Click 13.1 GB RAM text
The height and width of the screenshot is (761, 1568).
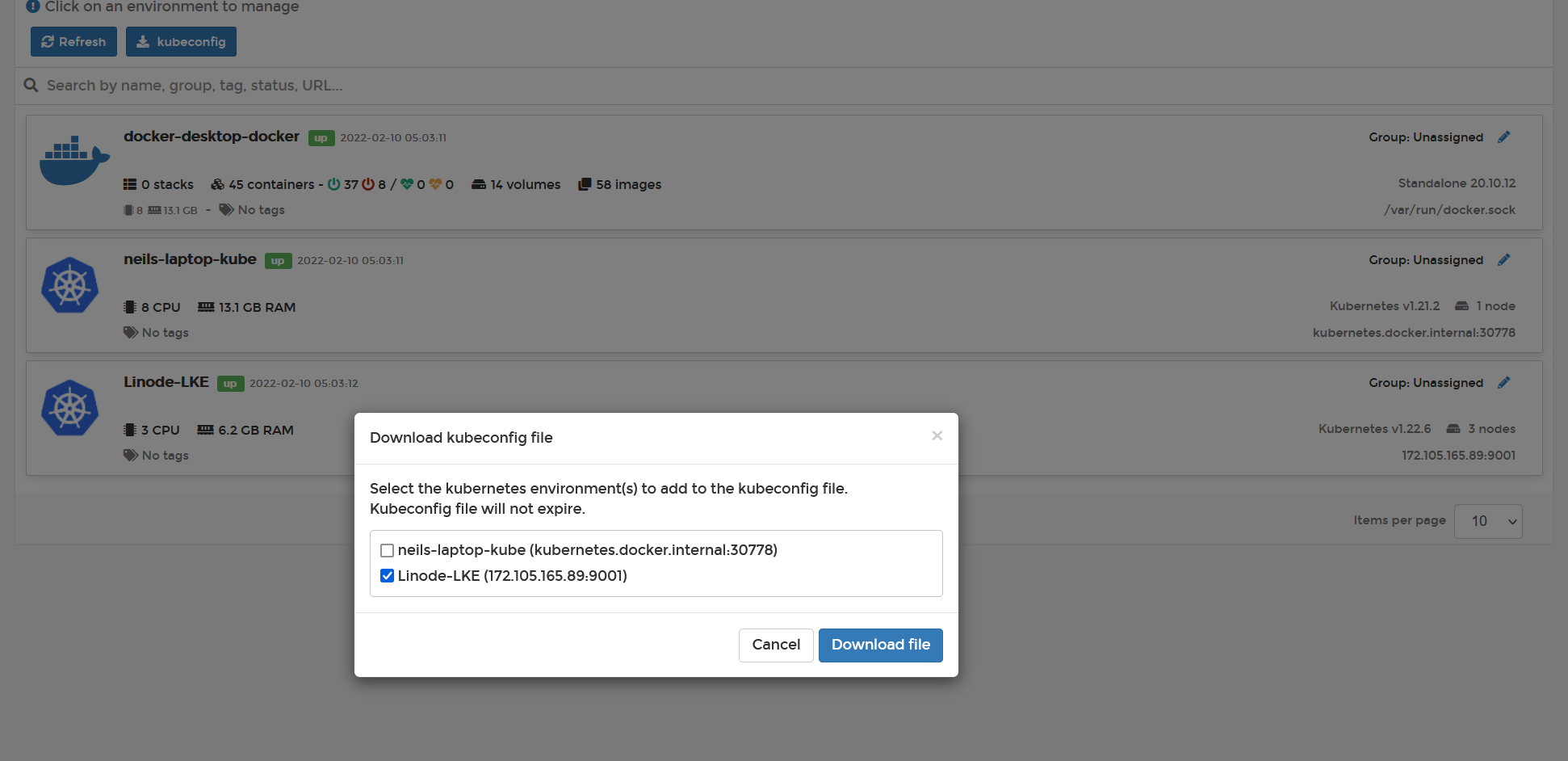(257, 307)
